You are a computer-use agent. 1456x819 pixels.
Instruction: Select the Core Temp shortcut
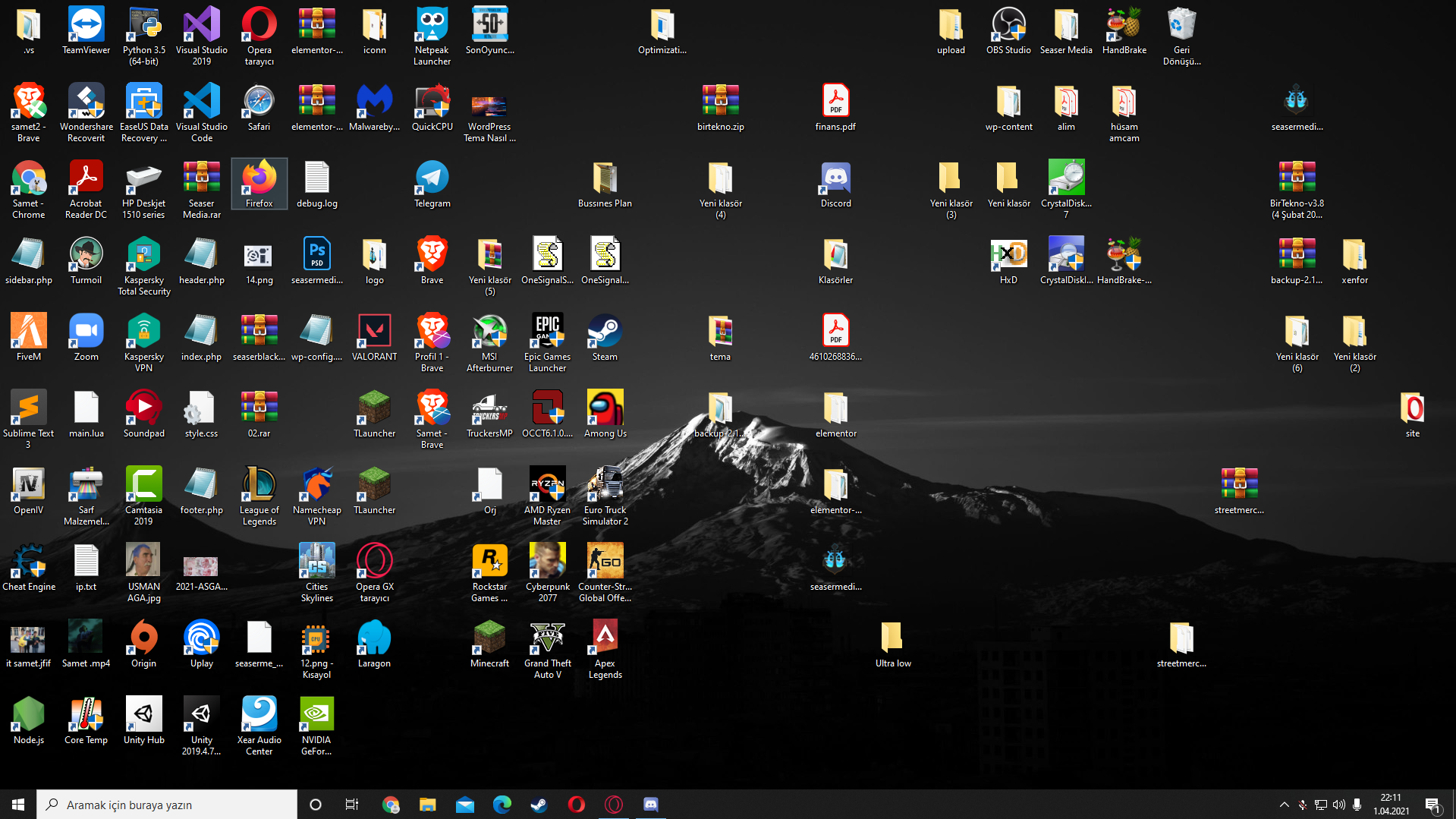[86, 721]
